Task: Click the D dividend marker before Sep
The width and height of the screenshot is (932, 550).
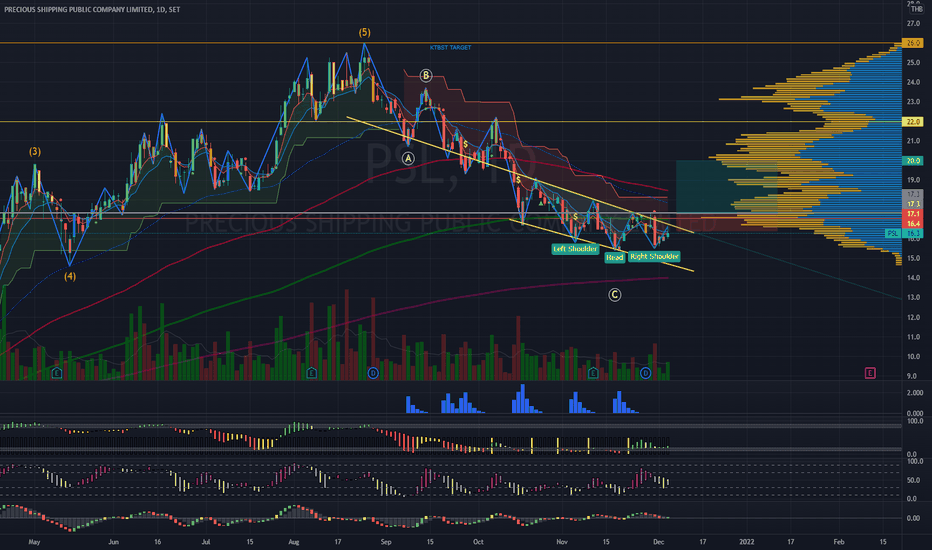Action: [373, 373]
